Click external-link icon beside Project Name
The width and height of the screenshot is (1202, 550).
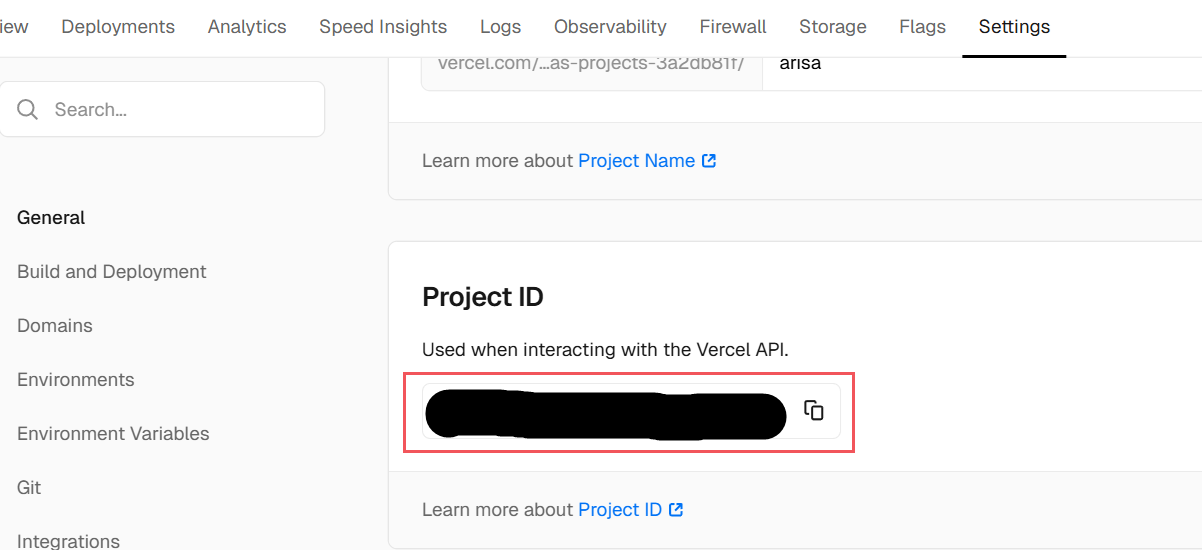[709, 161]
